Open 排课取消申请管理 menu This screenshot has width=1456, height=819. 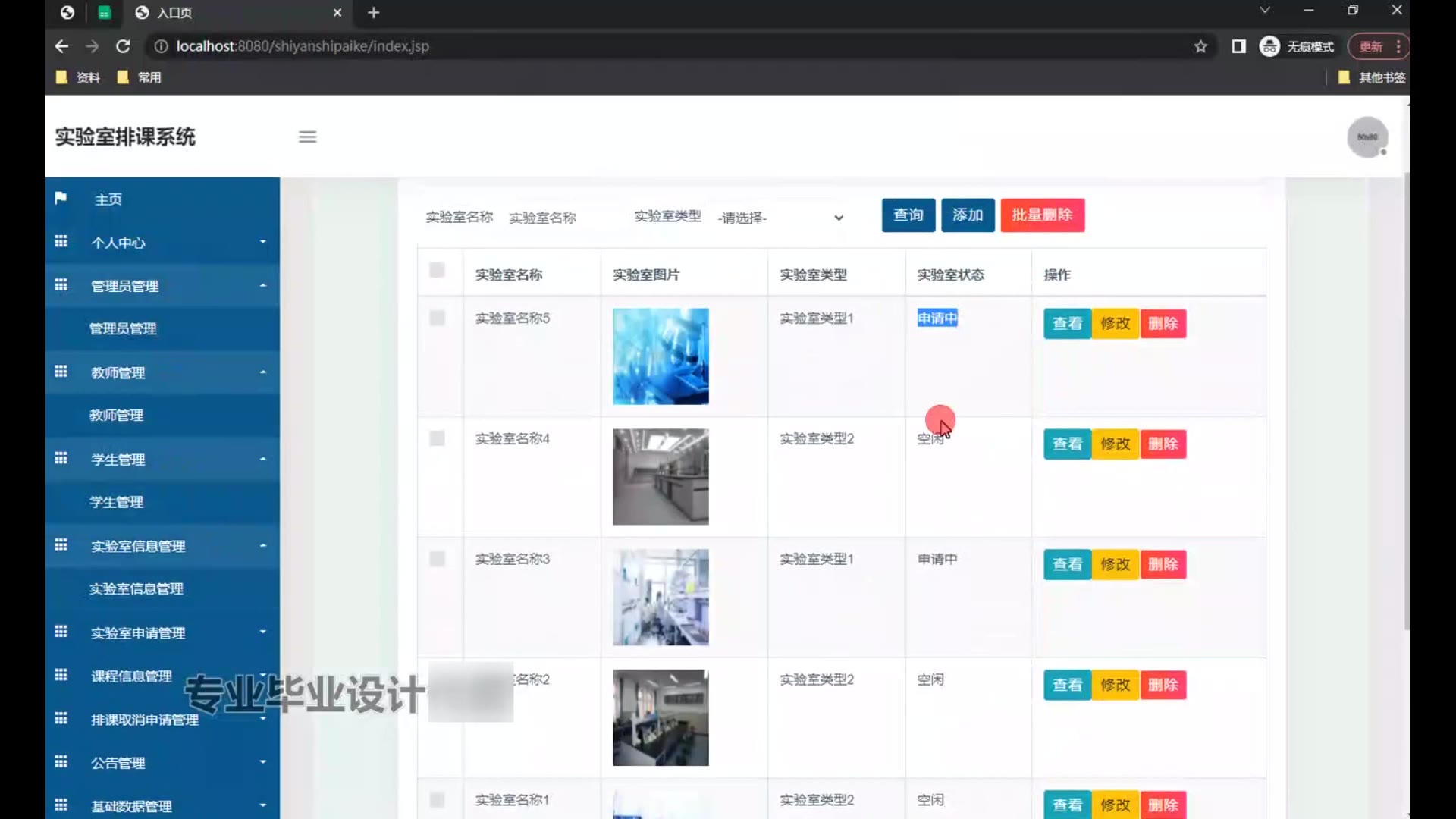162,719
